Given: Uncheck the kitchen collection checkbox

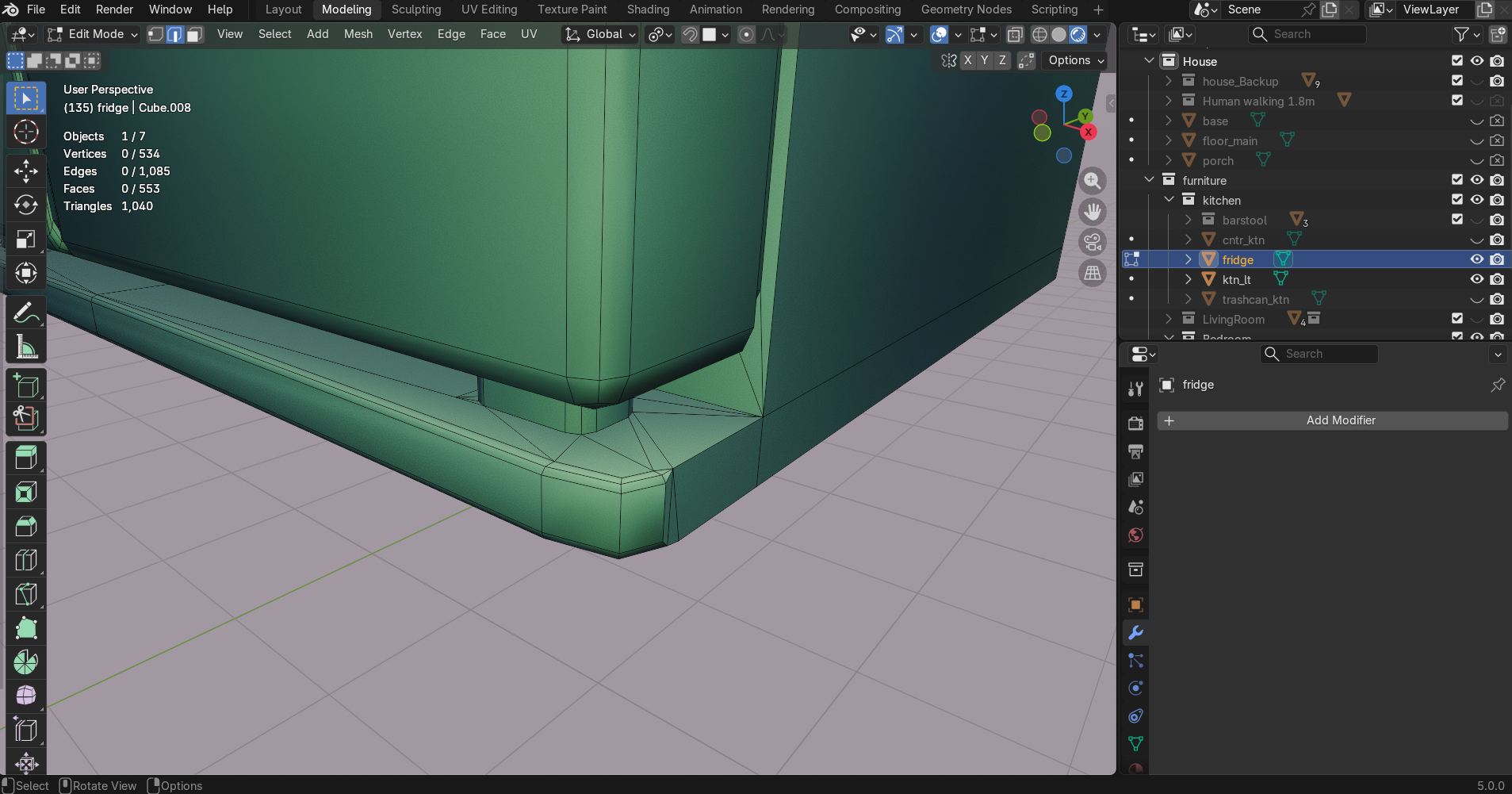Looking at the screenshot, I should tap(1456, 200).
